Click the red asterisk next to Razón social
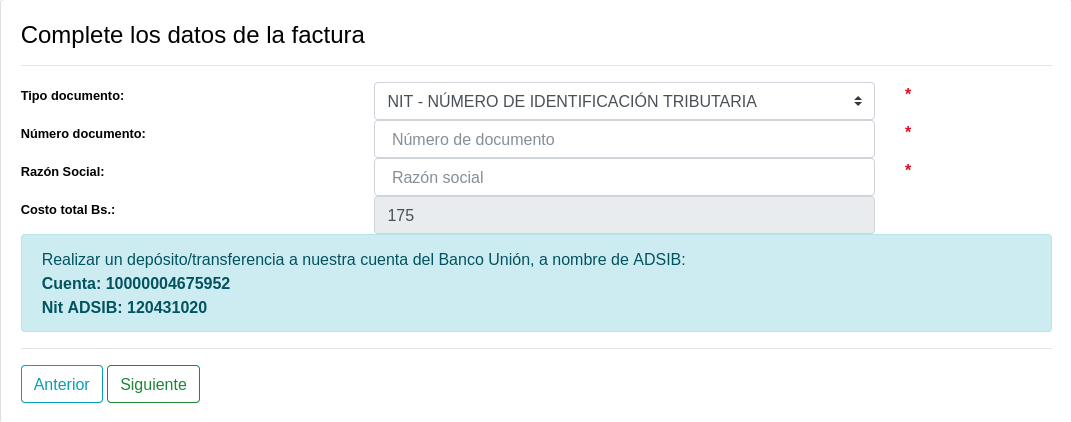 (x=908, y=170)
